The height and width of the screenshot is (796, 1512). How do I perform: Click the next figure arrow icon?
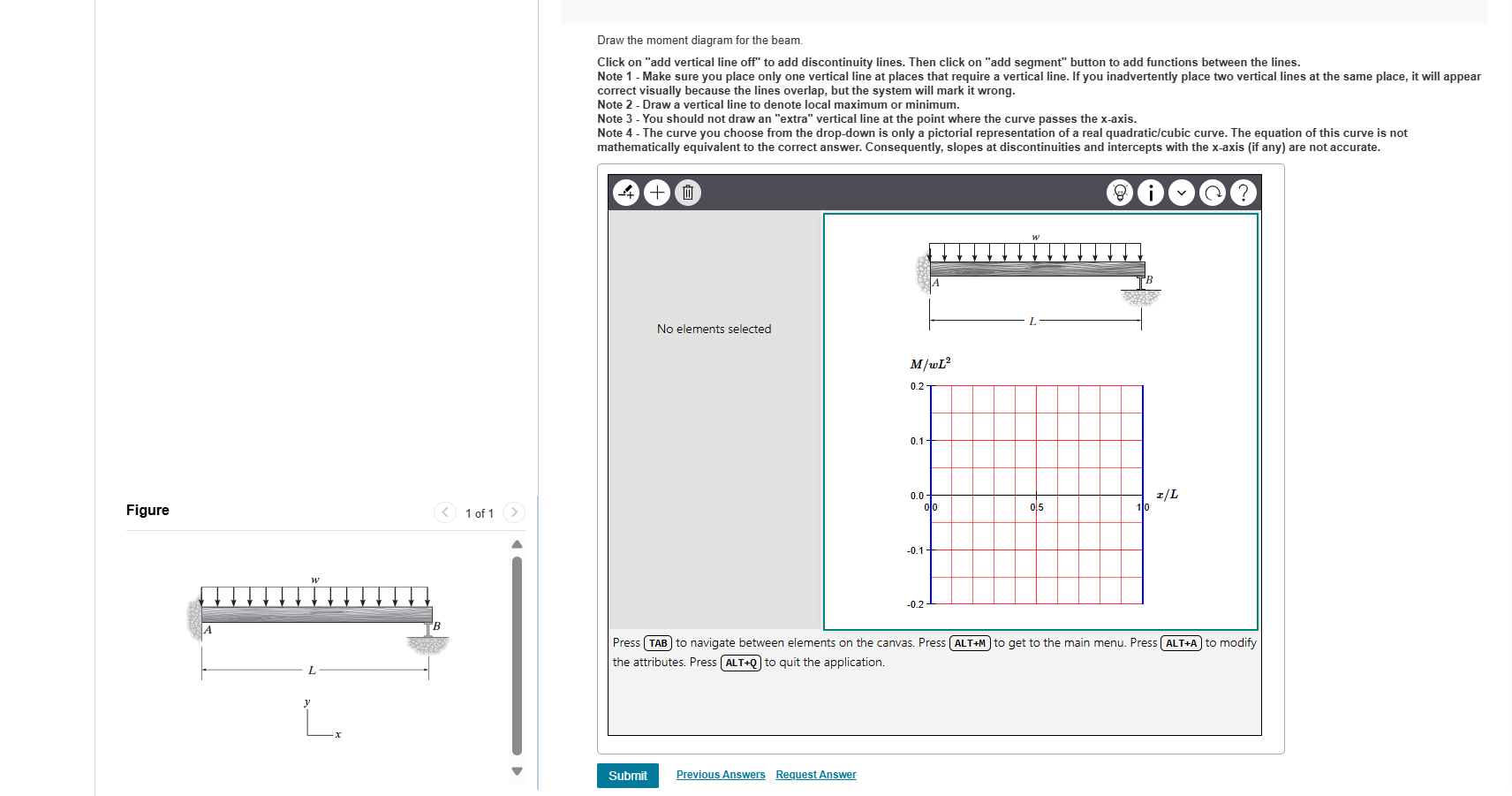[x=514, y=512]
